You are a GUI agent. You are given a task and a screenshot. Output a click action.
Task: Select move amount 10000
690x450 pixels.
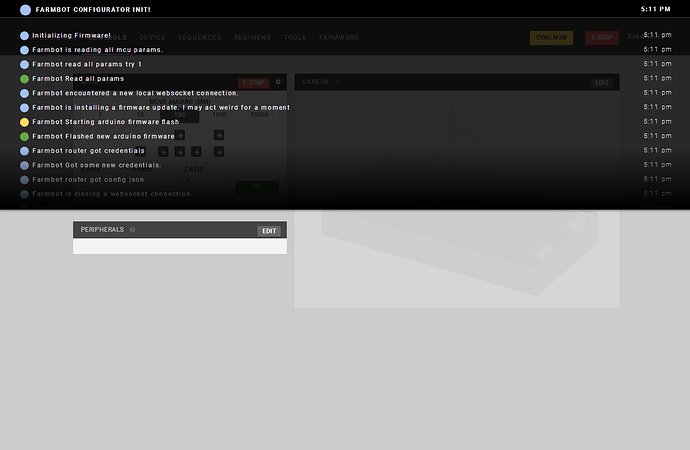pyautogui.click(x=259, y=115)
